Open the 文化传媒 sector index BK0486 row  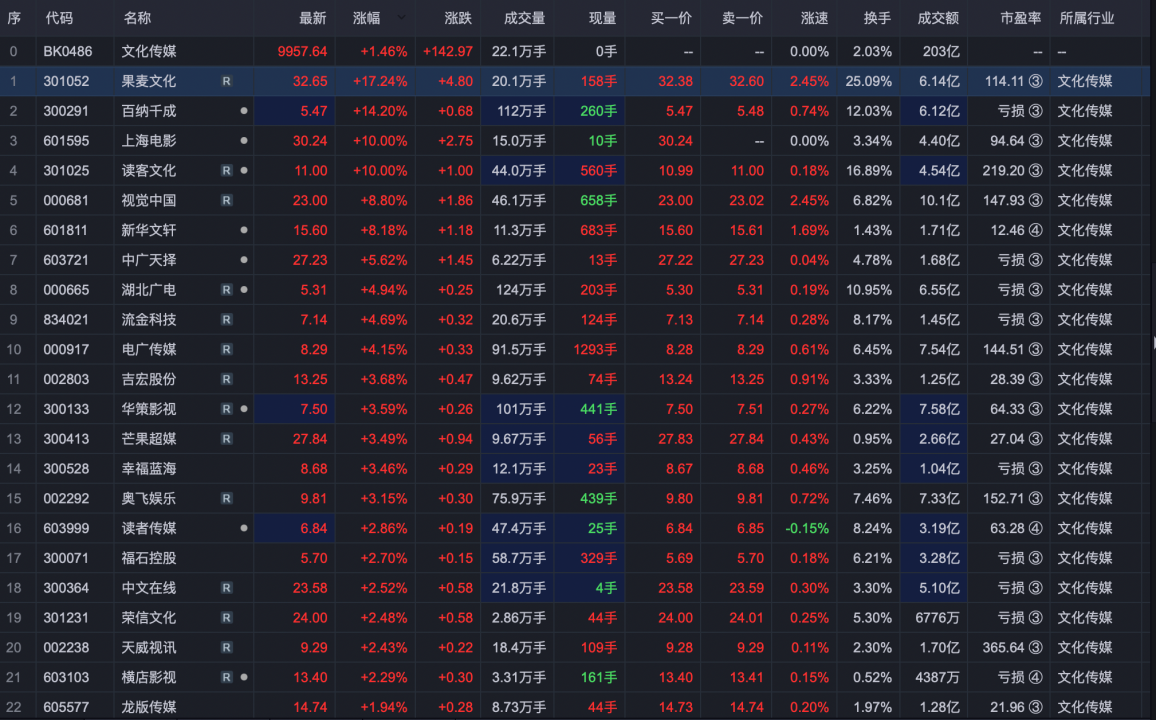(x=148, y=51)
